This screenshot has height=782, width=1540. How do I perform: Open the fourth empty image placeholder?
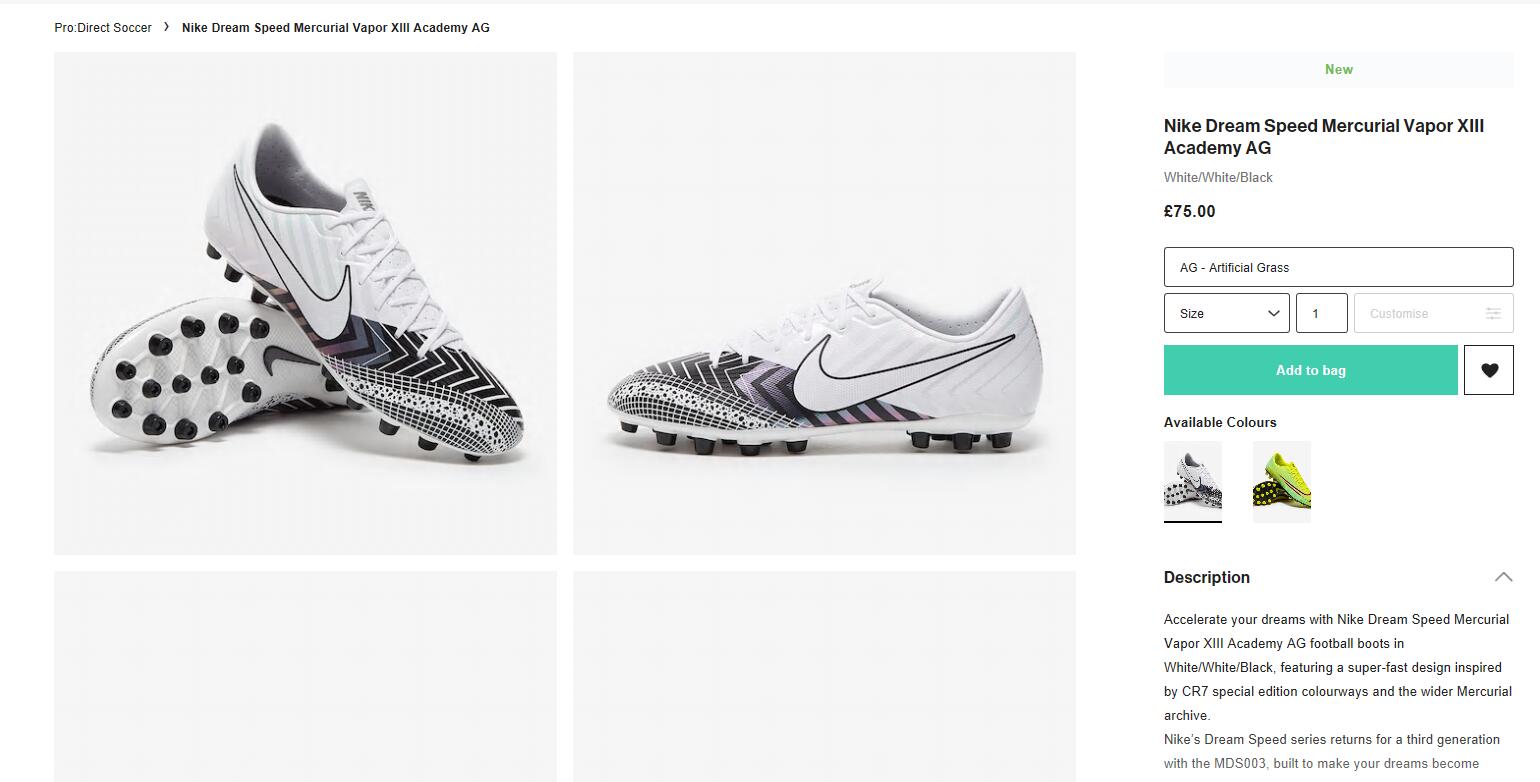tap(824, 676)
